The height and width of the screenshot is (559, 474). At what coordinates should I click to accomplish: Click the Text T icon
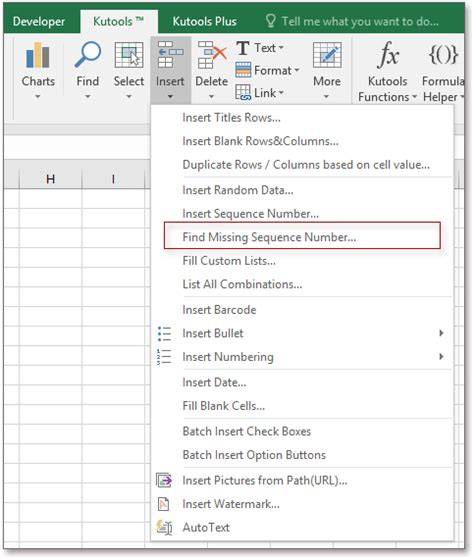(x=243, y=48)
